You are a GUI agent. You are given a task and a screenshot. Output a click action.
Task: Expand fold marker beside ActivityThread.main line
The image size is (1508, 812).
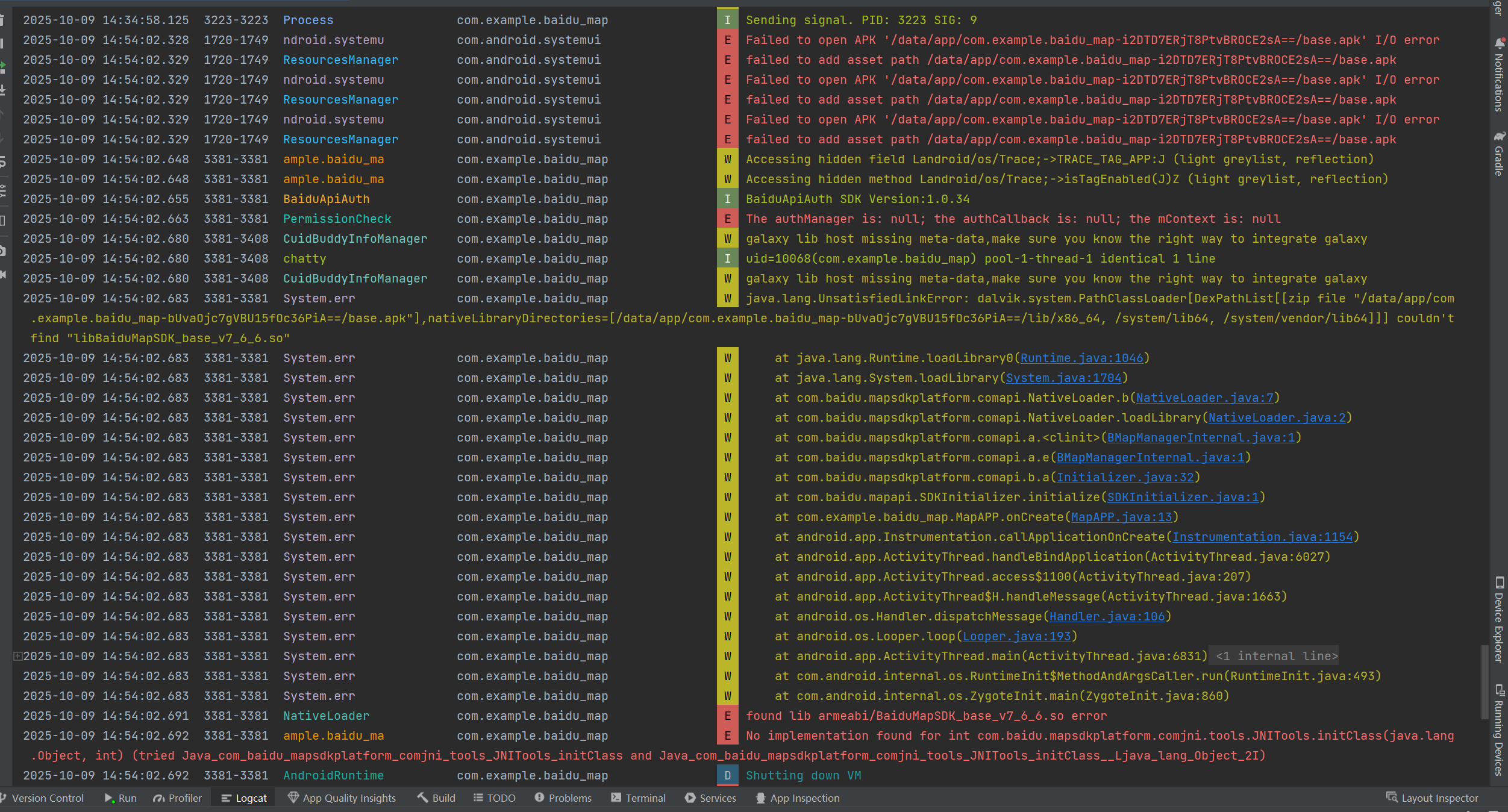[17, 656]
